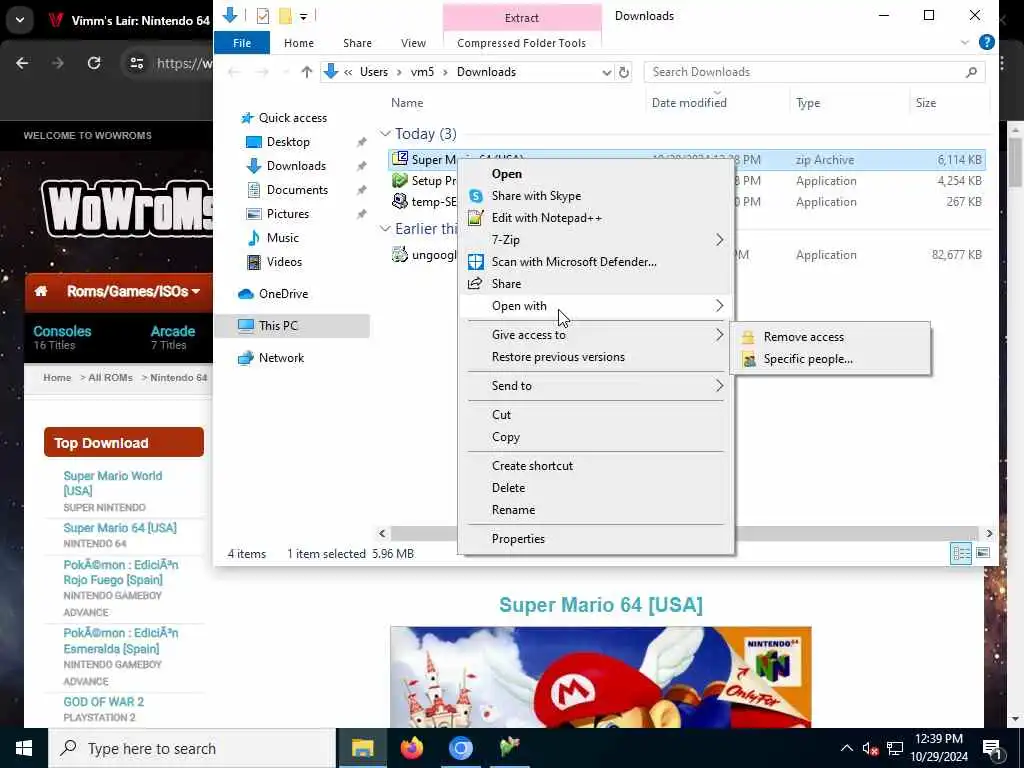Click the Remove access lock icon
1024x768 pixels.
[748, 337]
